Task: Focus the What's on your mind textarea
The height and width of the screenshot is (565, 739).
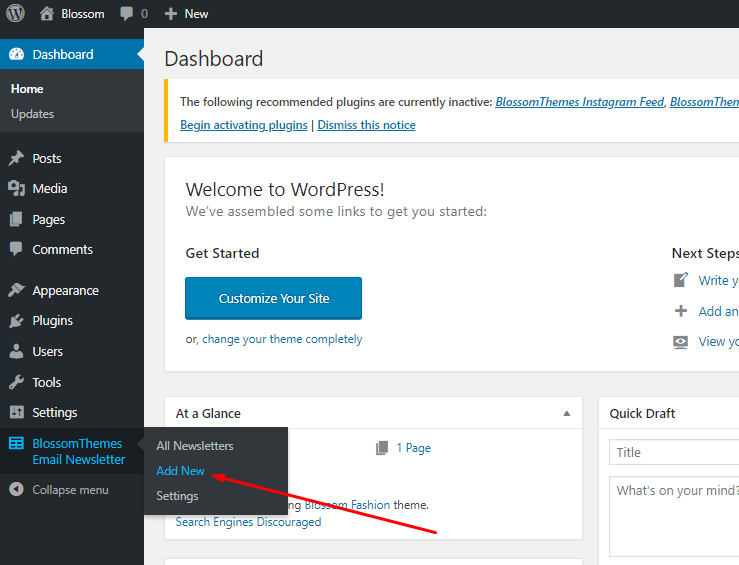Action: point(674,516)
